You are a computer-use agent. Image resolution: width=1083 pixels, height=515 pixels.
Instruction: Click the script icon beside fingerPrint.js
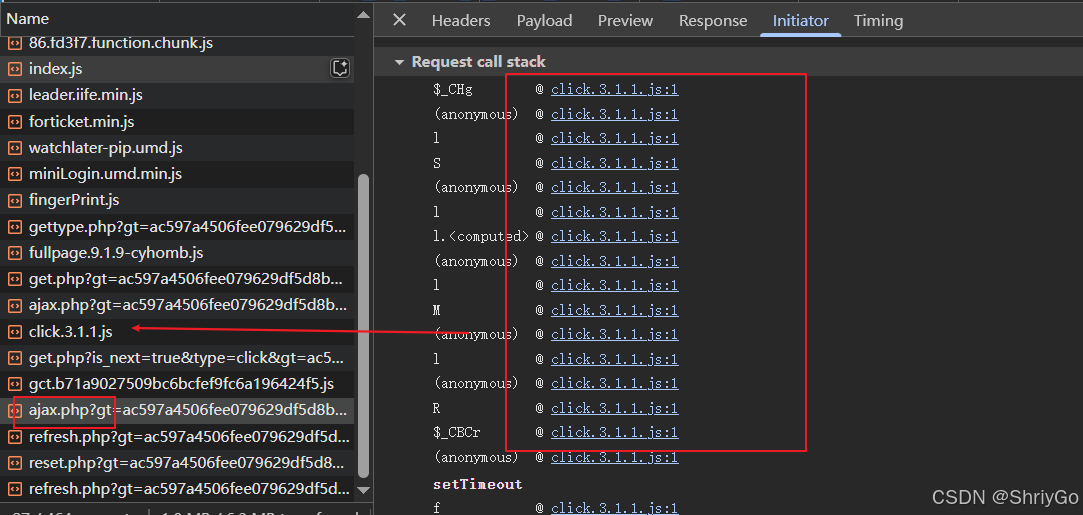[15, 201]
